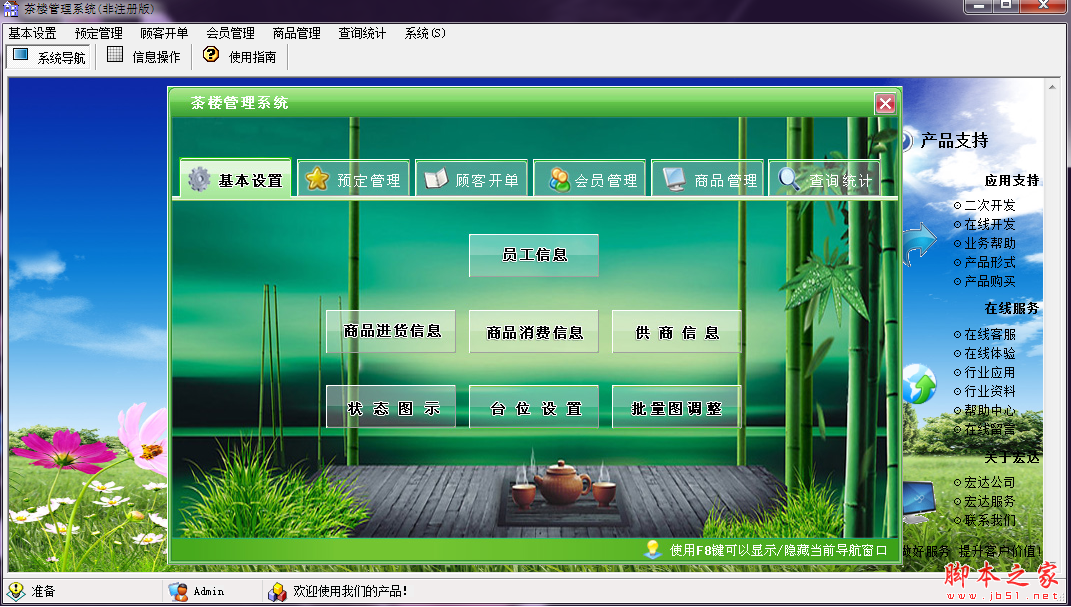This screenshot has height=607, width=1071.
Task: Select the 基本设置 tab
Action: click(x=236, y=178)
